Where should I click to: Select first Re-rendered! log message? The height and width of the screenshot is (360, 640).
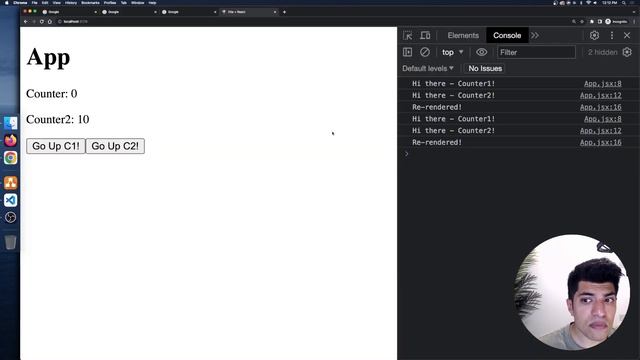(437, 107)
